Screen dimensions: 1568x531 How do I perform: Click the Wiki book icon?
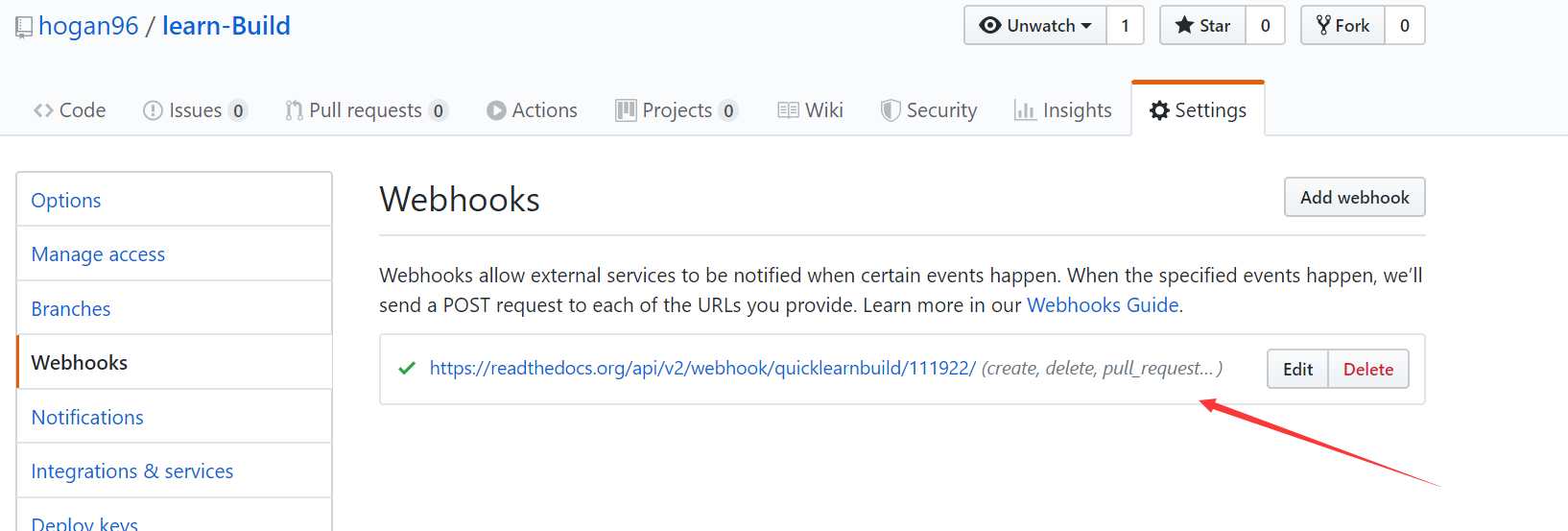788,110
